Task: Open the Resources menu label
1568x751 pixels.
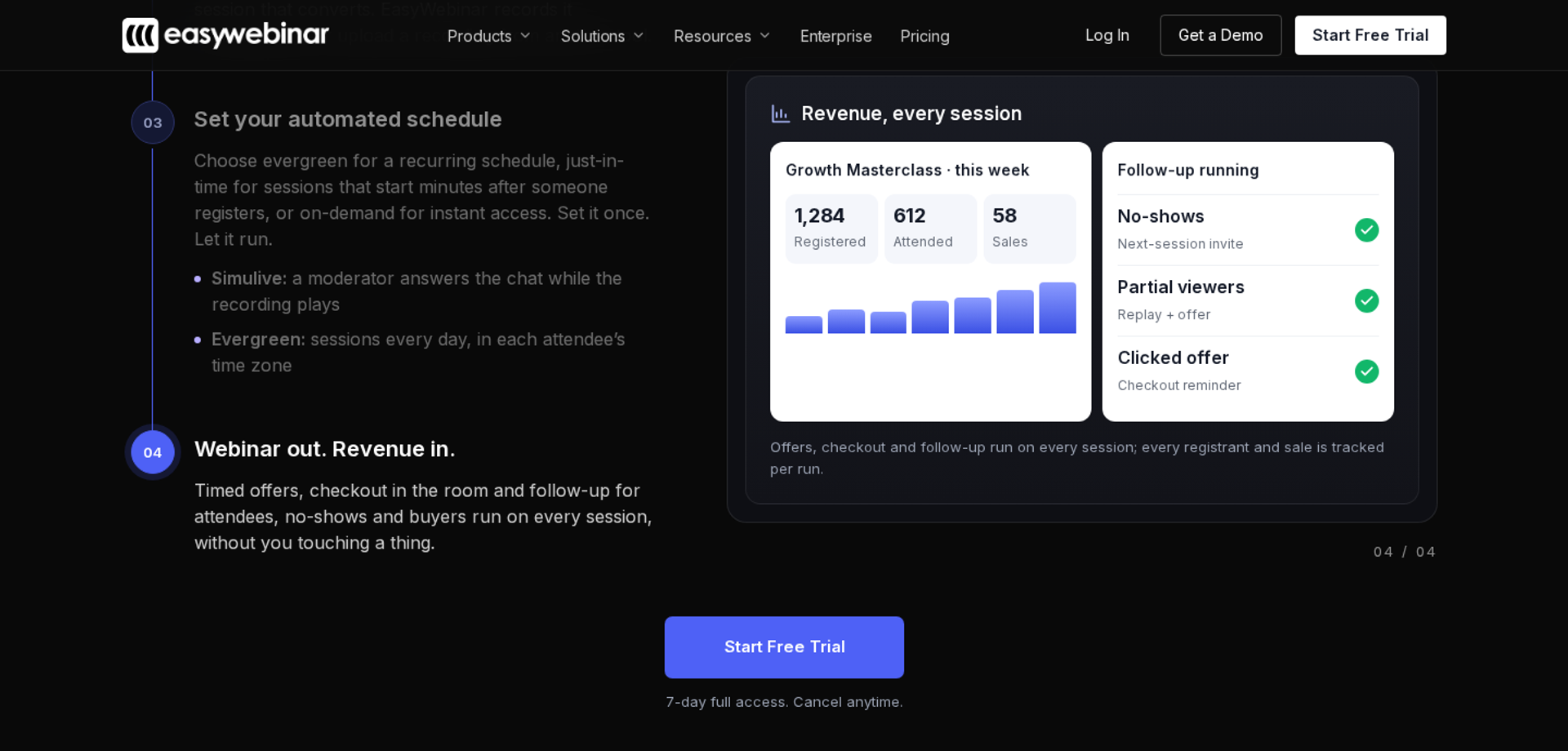Action: point(712,36)
